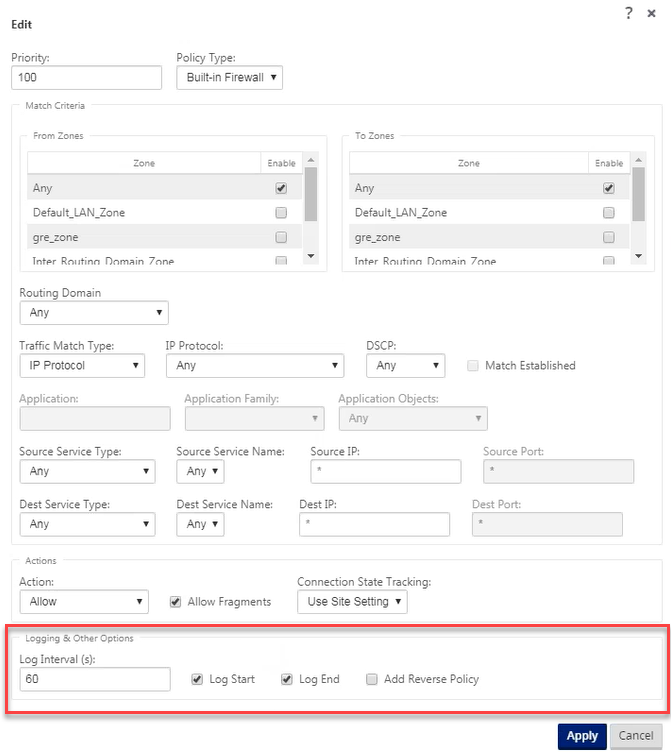Click Enable column header in To Zones
The width and height of the screenshot is (671, 756).
pos(609,163)
